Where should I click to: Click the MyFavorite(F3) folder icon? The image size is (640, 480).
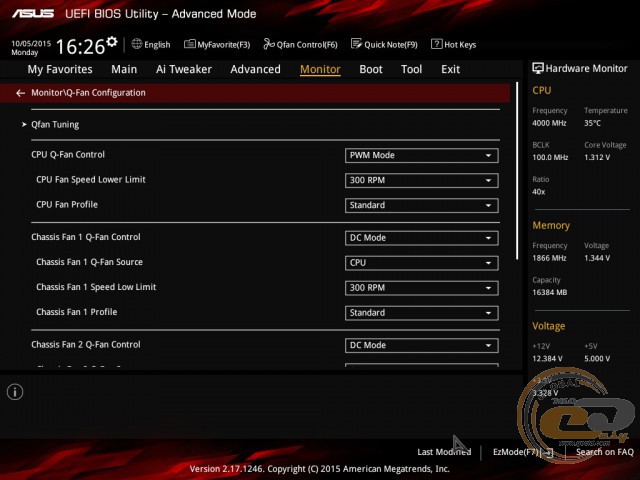point(189,44)
